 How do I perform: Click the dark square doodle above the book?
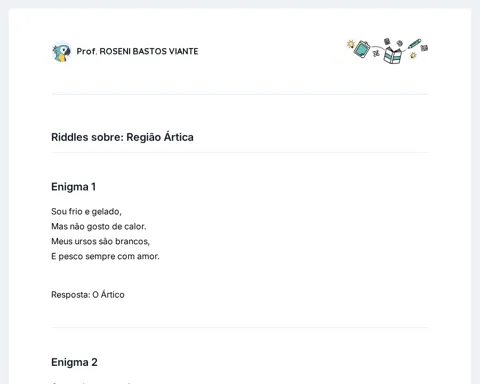(x=387, y=41)
